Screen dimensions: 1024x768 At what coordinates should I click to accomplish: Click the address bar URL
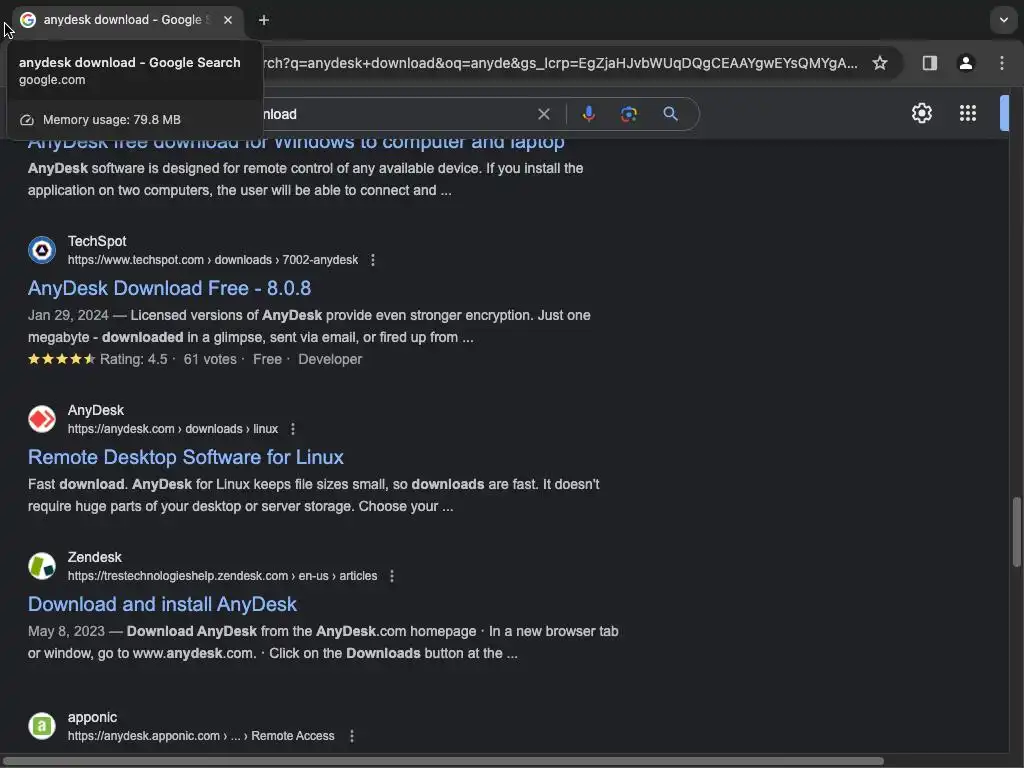click(560, 63)
